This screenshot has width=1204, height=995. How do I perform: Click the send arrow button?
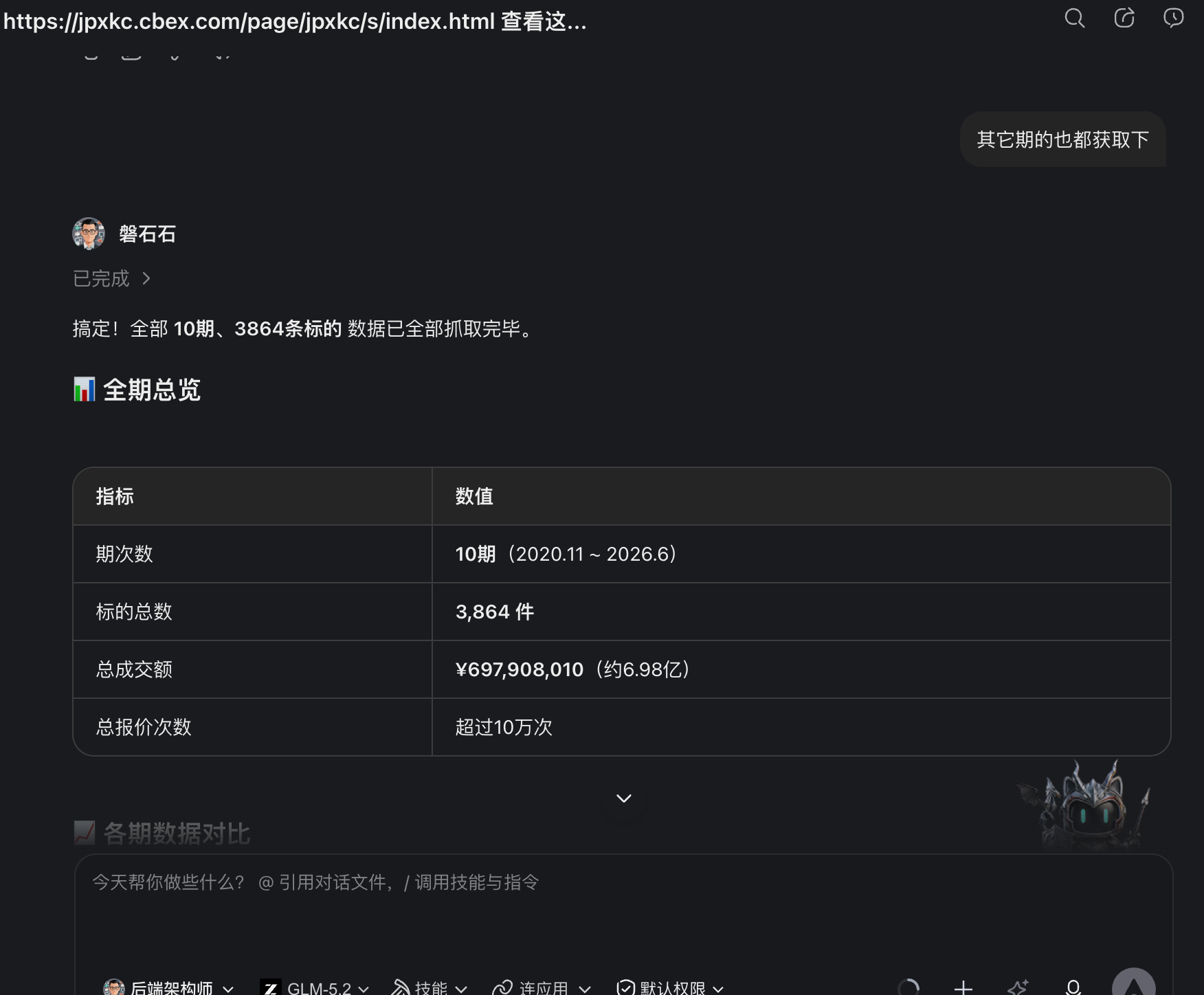[1133, 983]
